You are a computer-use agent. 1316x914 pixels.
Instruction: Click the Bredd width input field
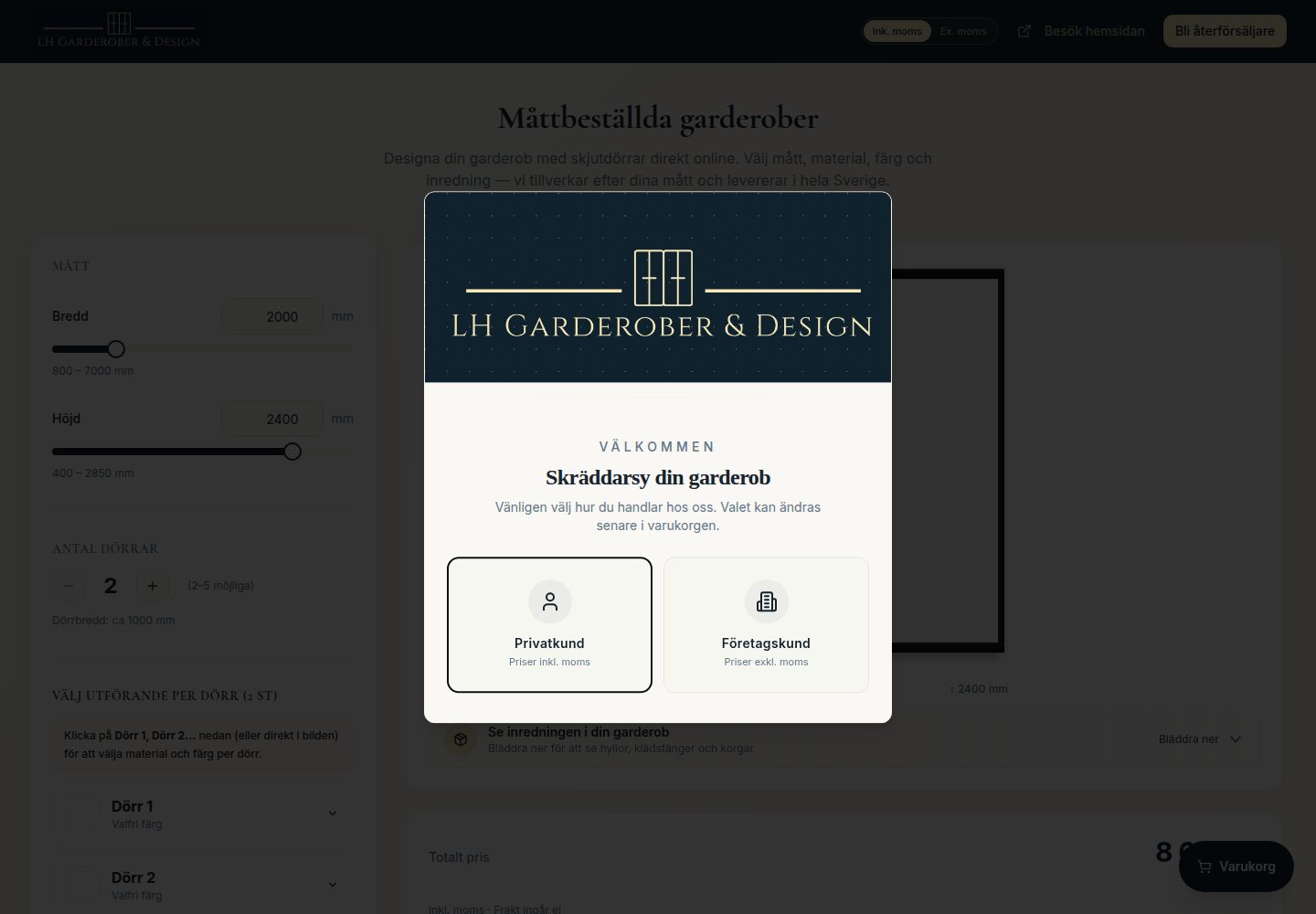[272, 316]
